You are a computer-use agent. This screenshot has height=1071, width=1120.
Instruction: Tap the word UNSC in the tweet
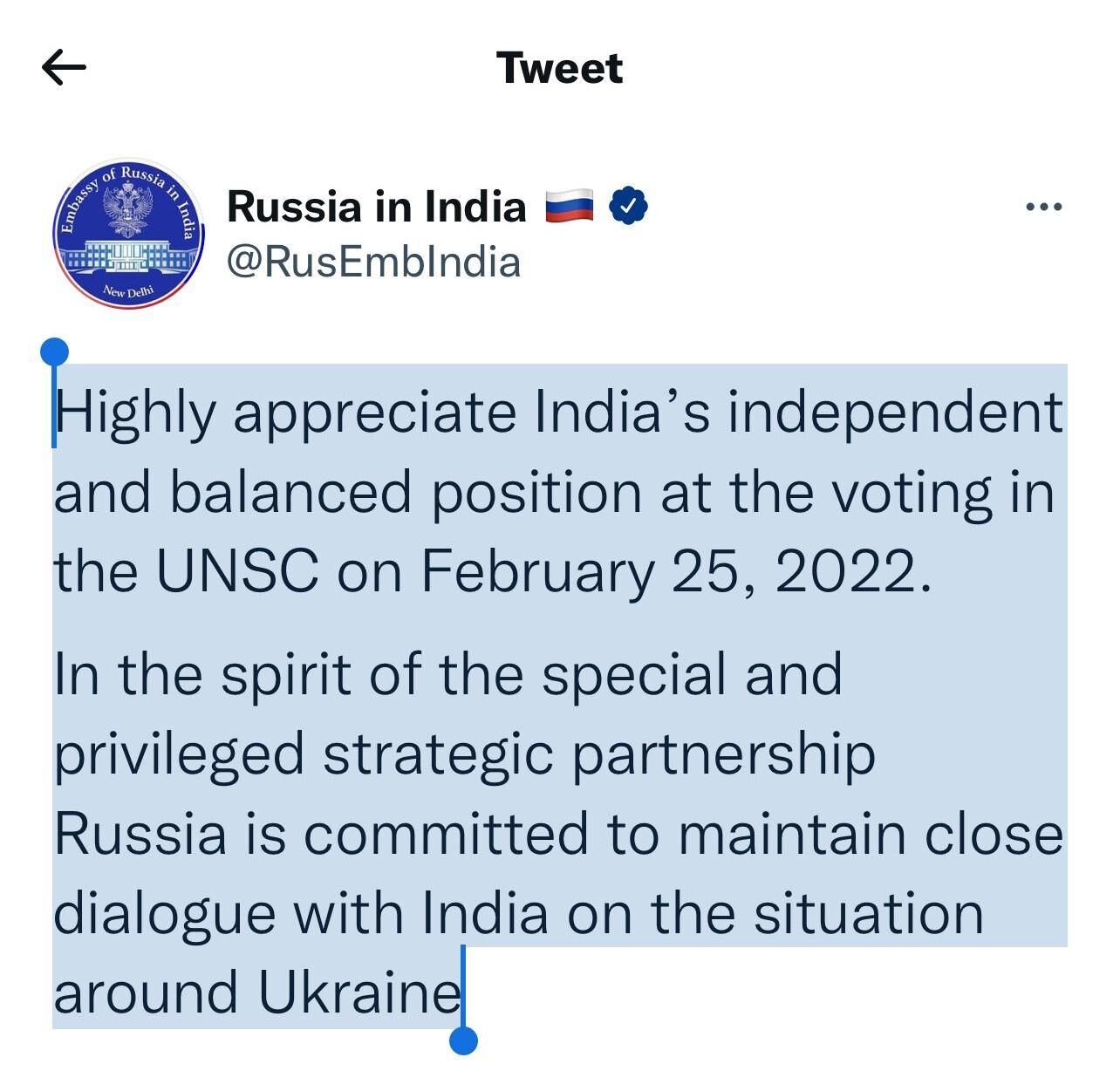point(237,572)
